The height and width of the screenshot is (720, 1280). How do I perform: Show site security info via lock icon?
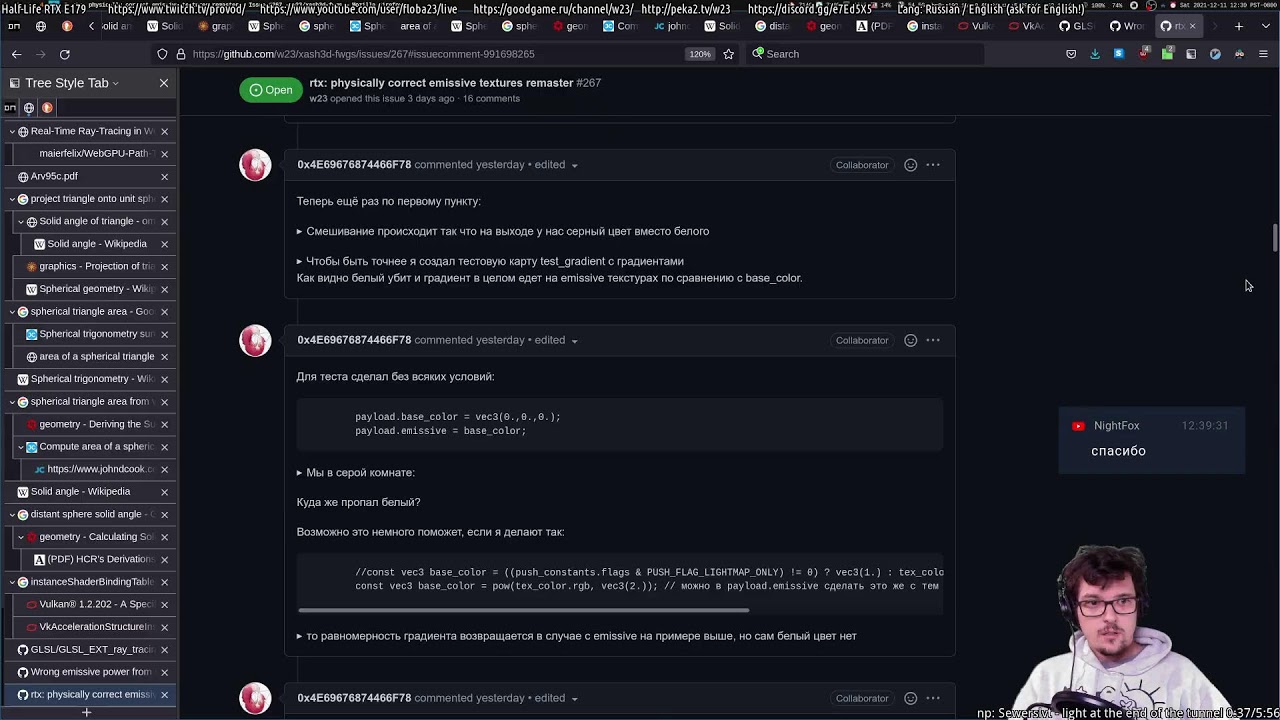point(180,54)
